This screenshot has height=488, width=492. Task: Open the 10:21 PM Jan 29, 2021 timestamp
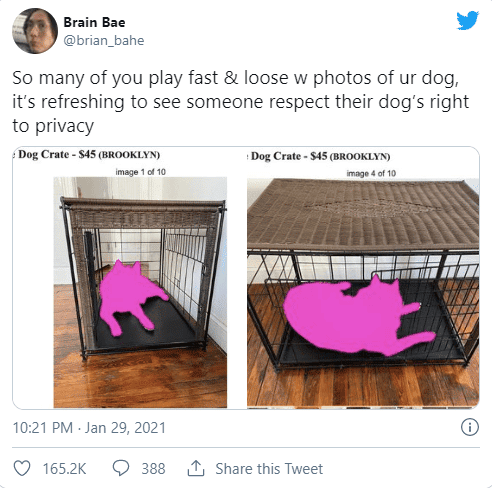[x=89, y=428]
